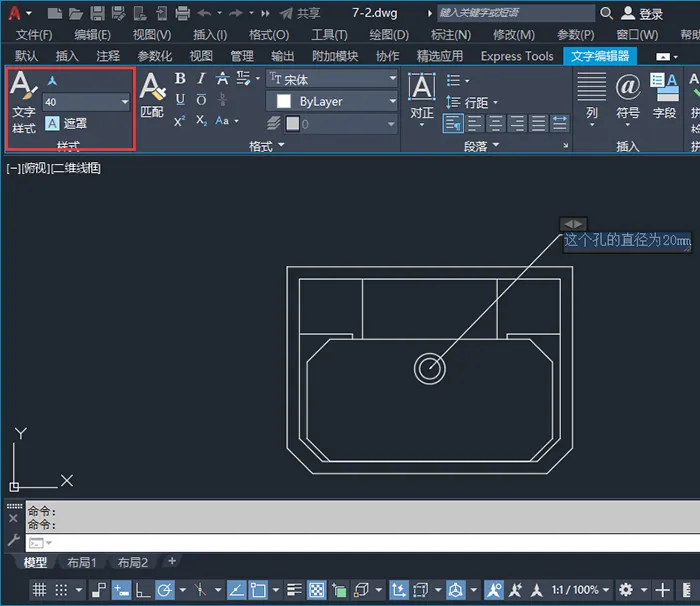Apply subscript X₂ formatting
700x606 pixels.
[201, 121]
